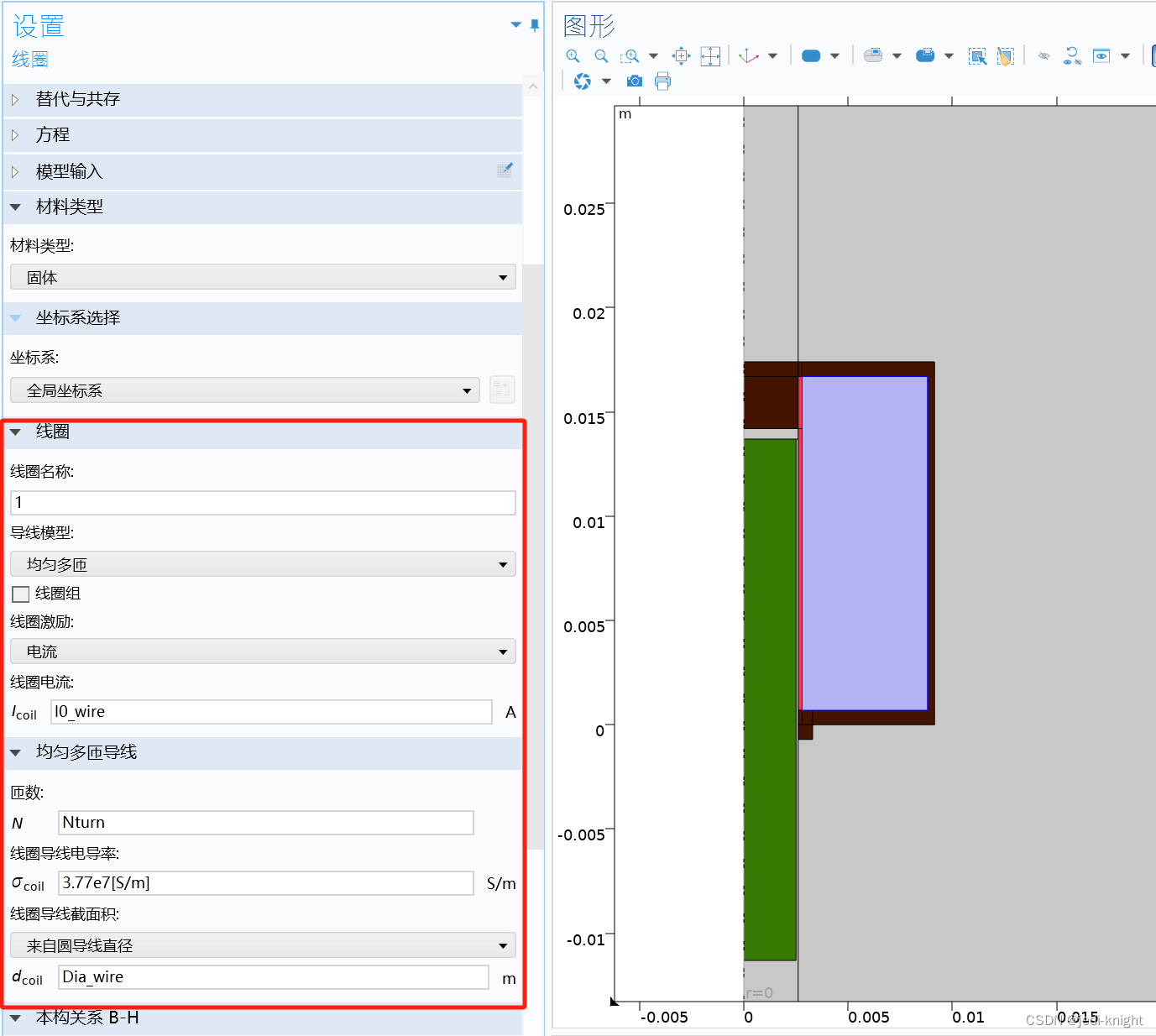Click the turns N field Nturn
Image resolution: width=1156 pixels, height=1036 pixels.
[x=266, y=823]
